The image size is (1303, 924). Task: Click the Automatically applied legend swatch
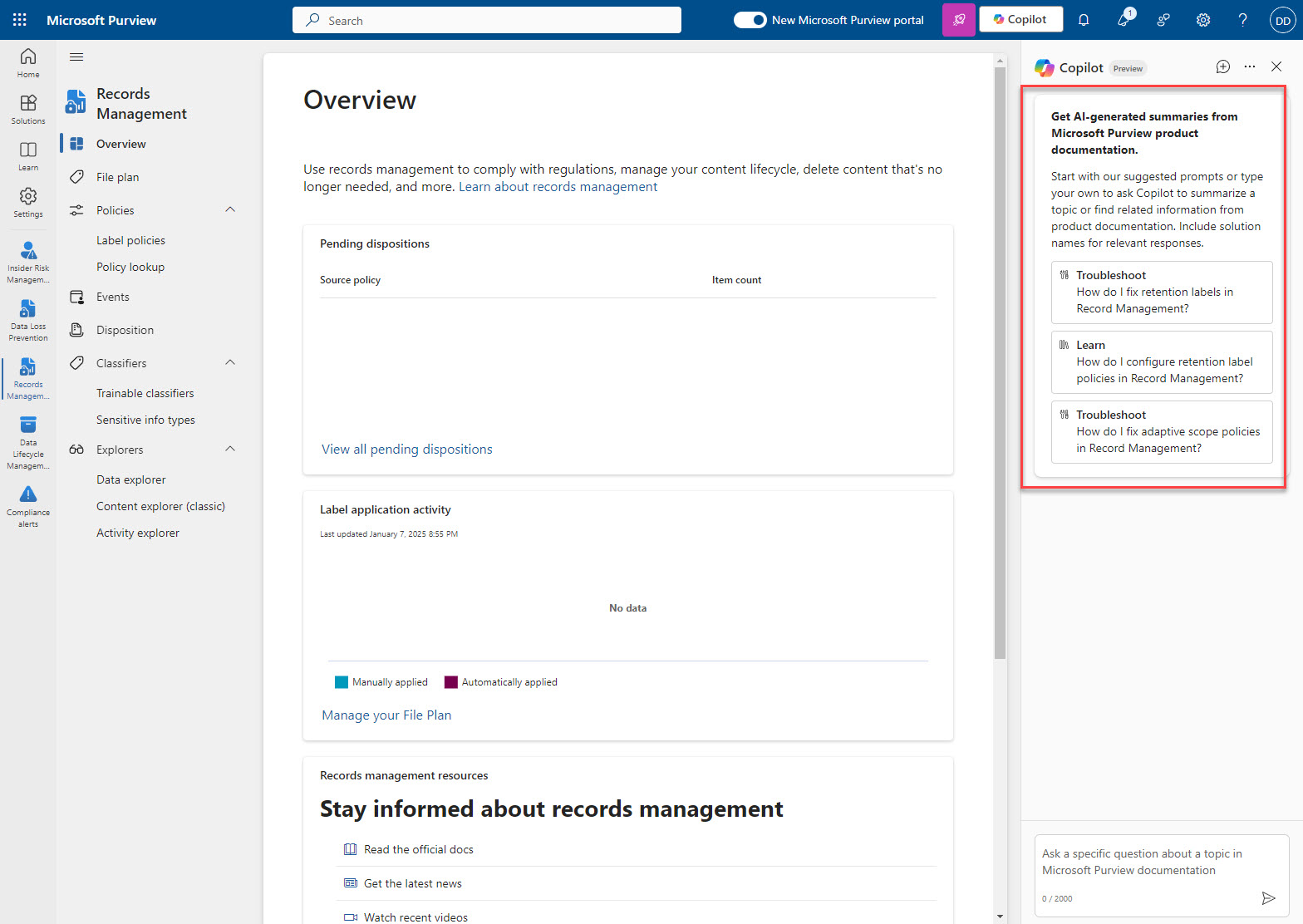(451, 682)
